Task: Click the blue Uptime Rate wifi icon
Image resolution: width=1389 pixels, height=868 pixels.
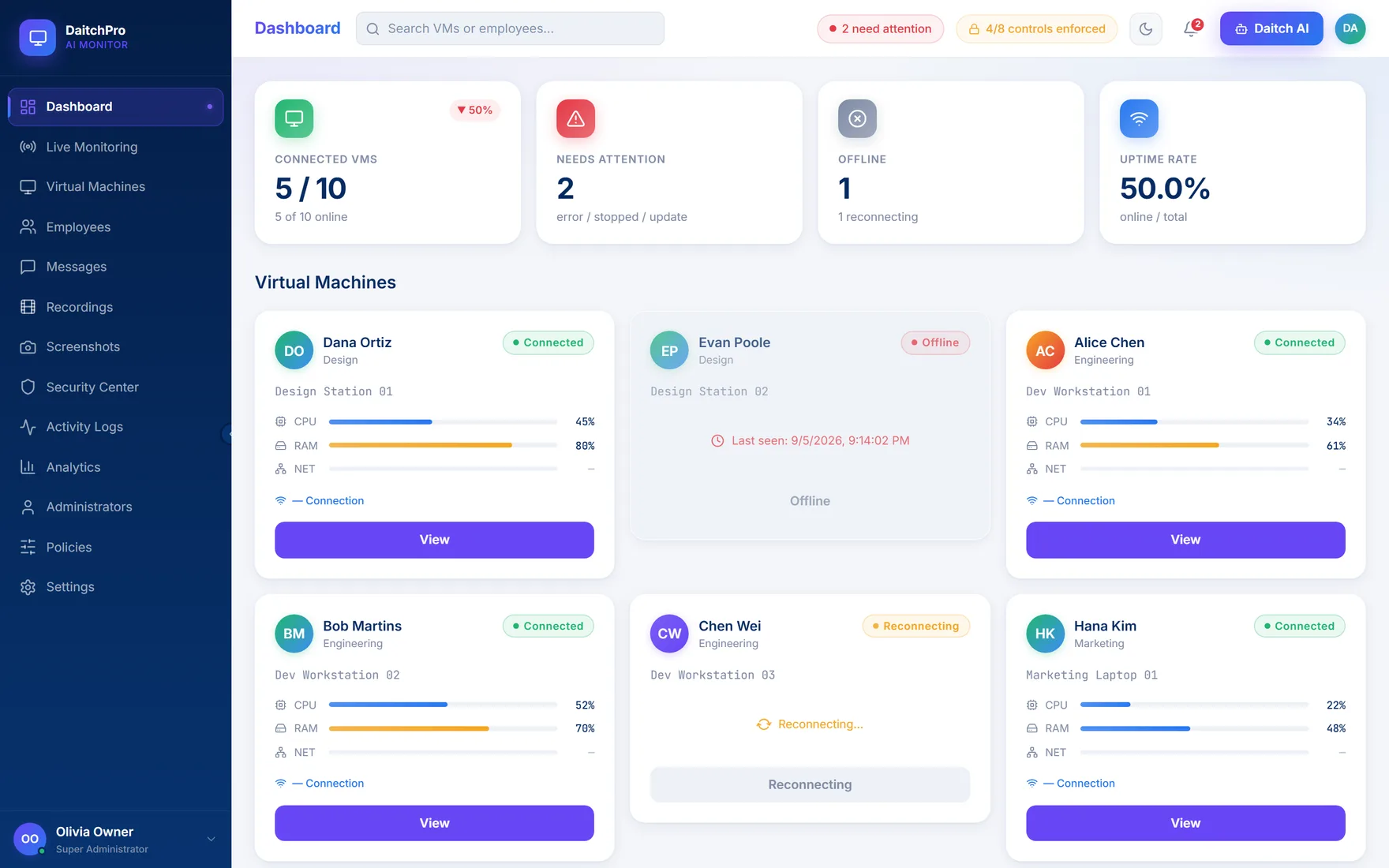Action: coord(1139,118)
